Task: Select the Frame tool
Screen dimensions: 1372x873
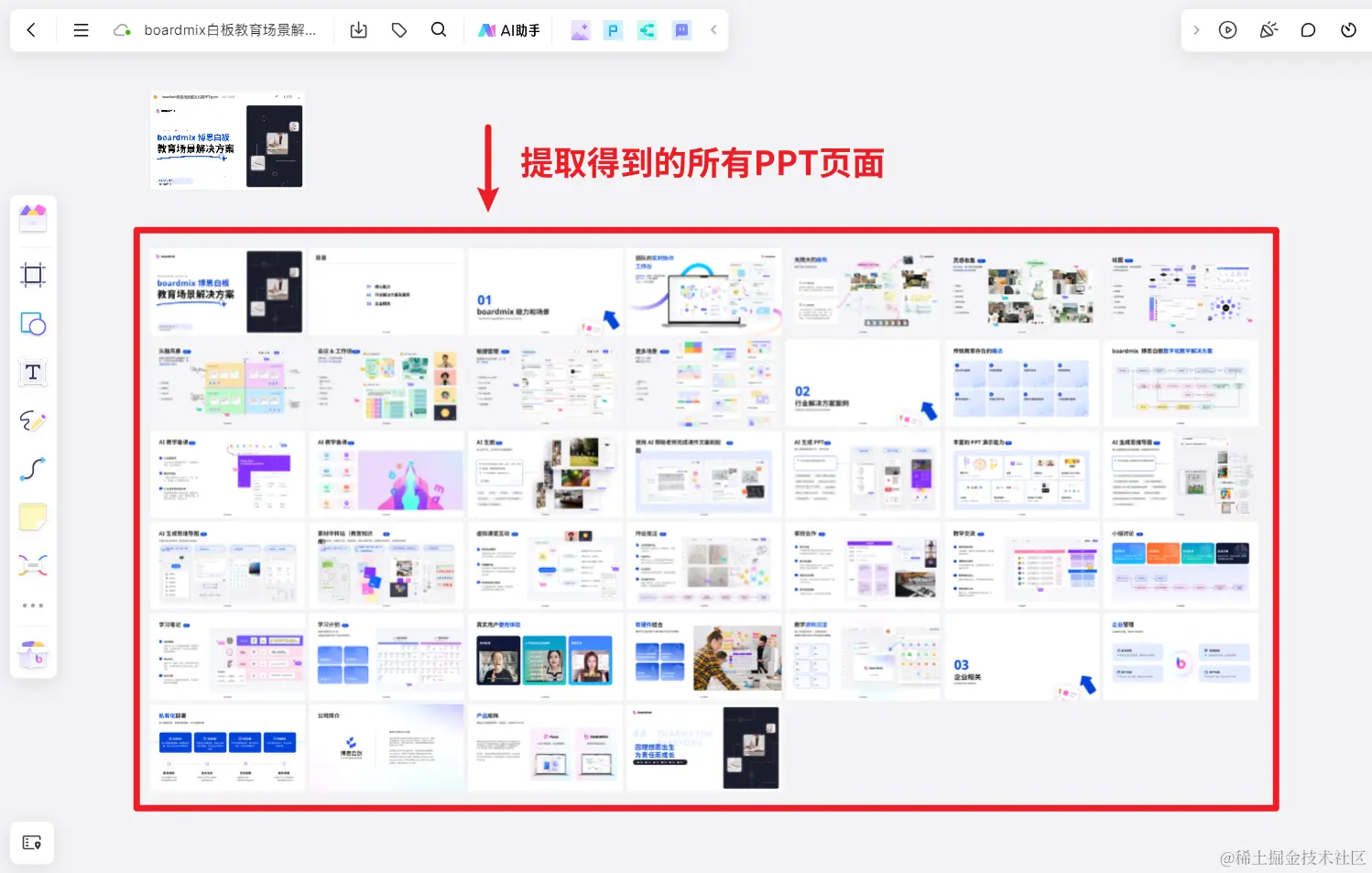Action: point(33,275)
